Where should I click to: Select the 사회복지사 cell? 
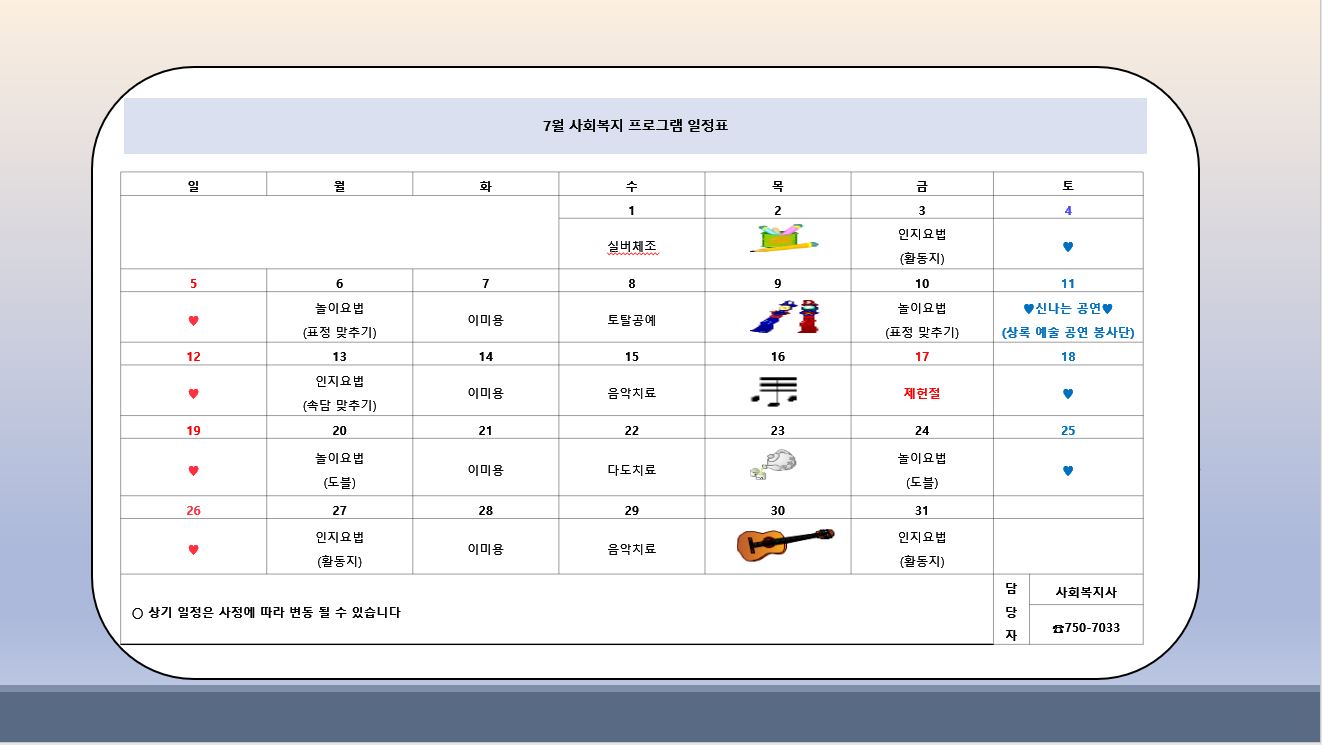pyautogui.click(x=1086, y=591)
